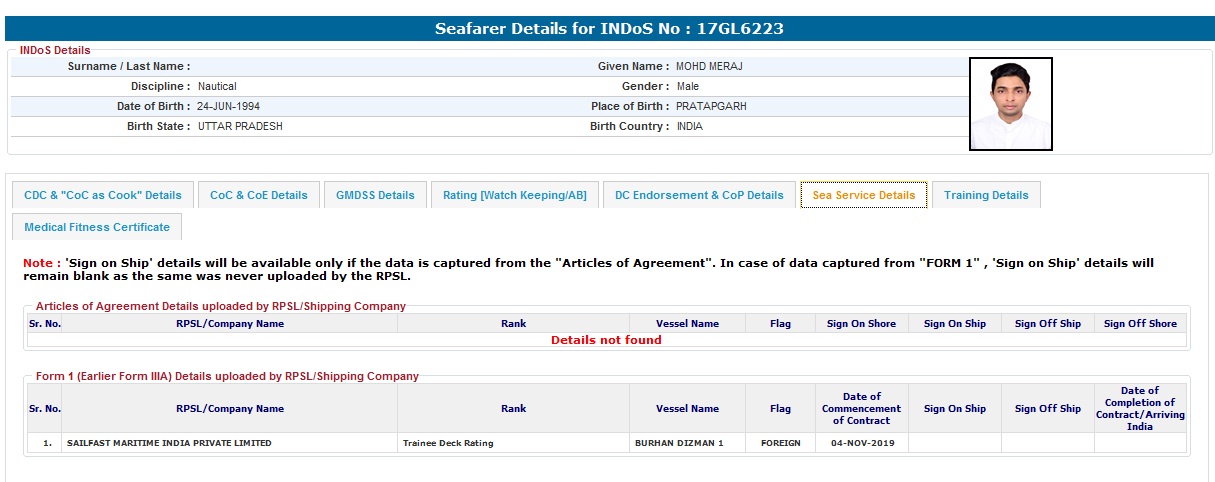1215x482 pixels.
Task: Click the date of birth value 24-JUN-1994
Action: coord(228,106)
